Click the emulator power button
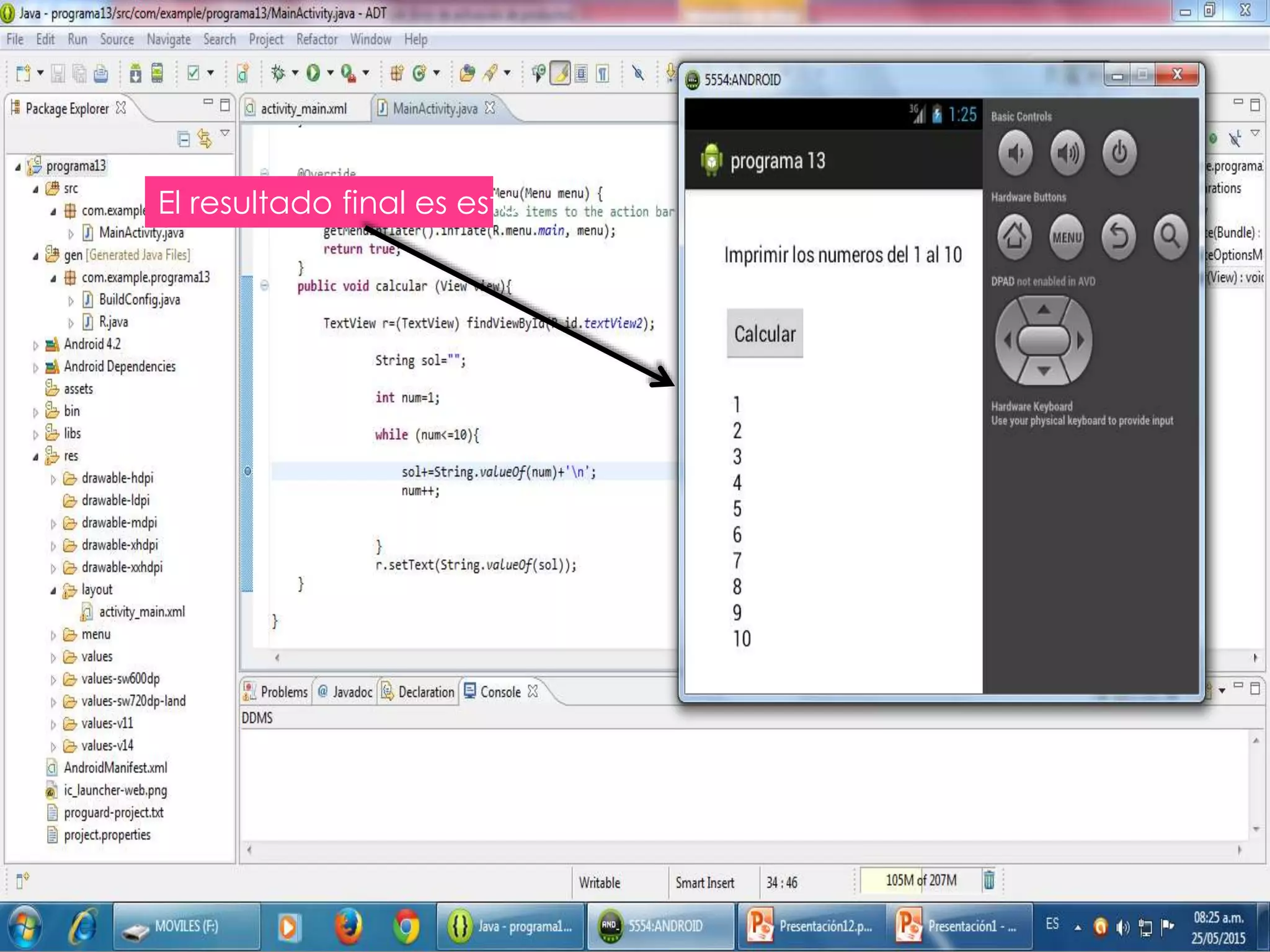Image resolution: width=1270 pixels, height=952 pixels. click(x=1119, y=152)
